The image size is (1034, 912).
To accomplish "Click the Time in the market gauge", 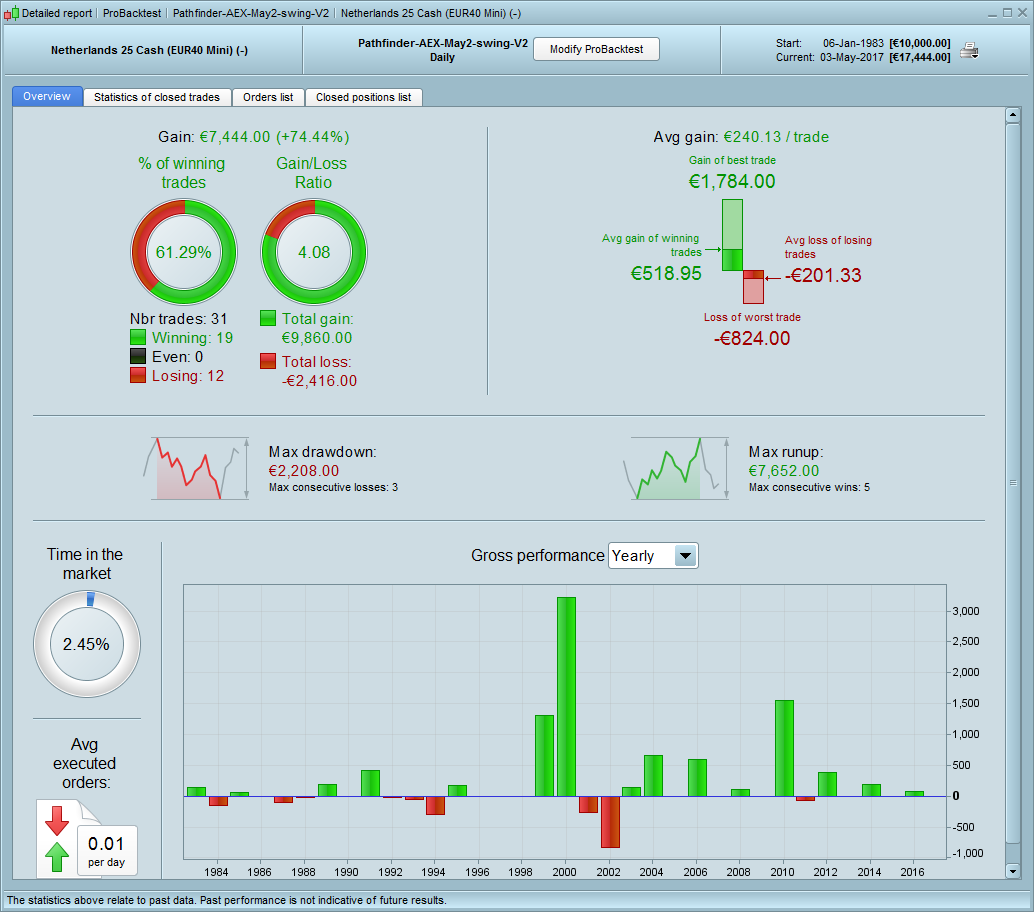I will 87,644.
